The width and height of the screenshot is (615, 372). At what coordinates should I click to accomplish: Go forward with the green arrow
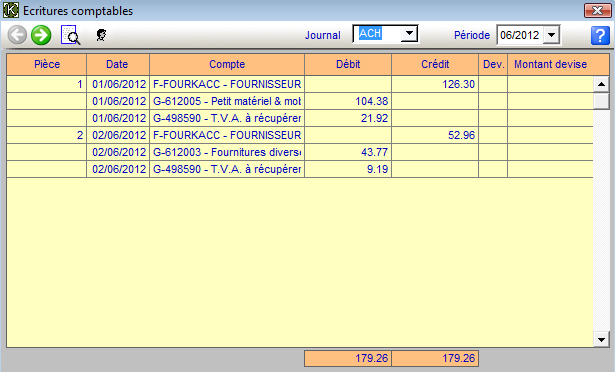pyautogui.click(x=41, y=35)
